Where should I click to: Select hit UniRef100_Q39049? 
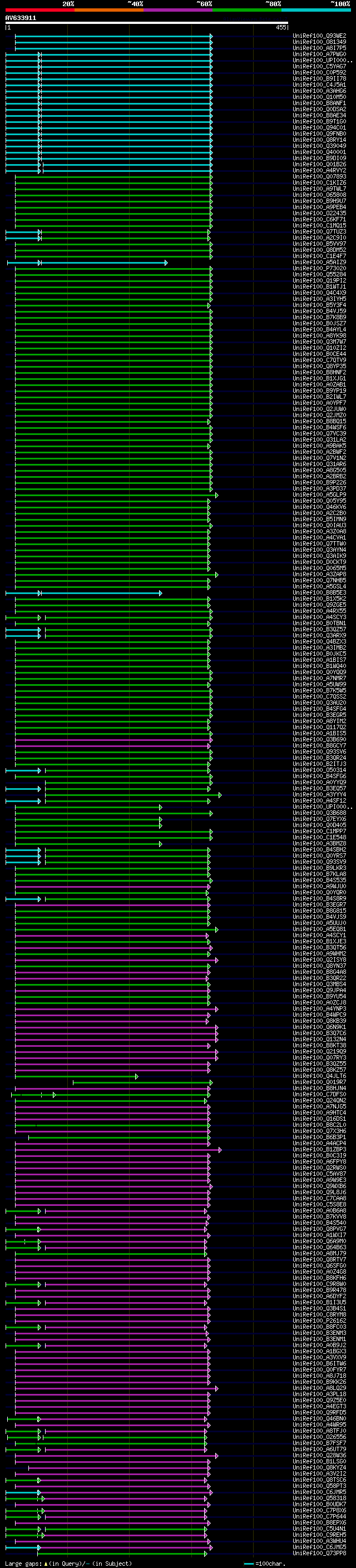(x=319, y=146)
